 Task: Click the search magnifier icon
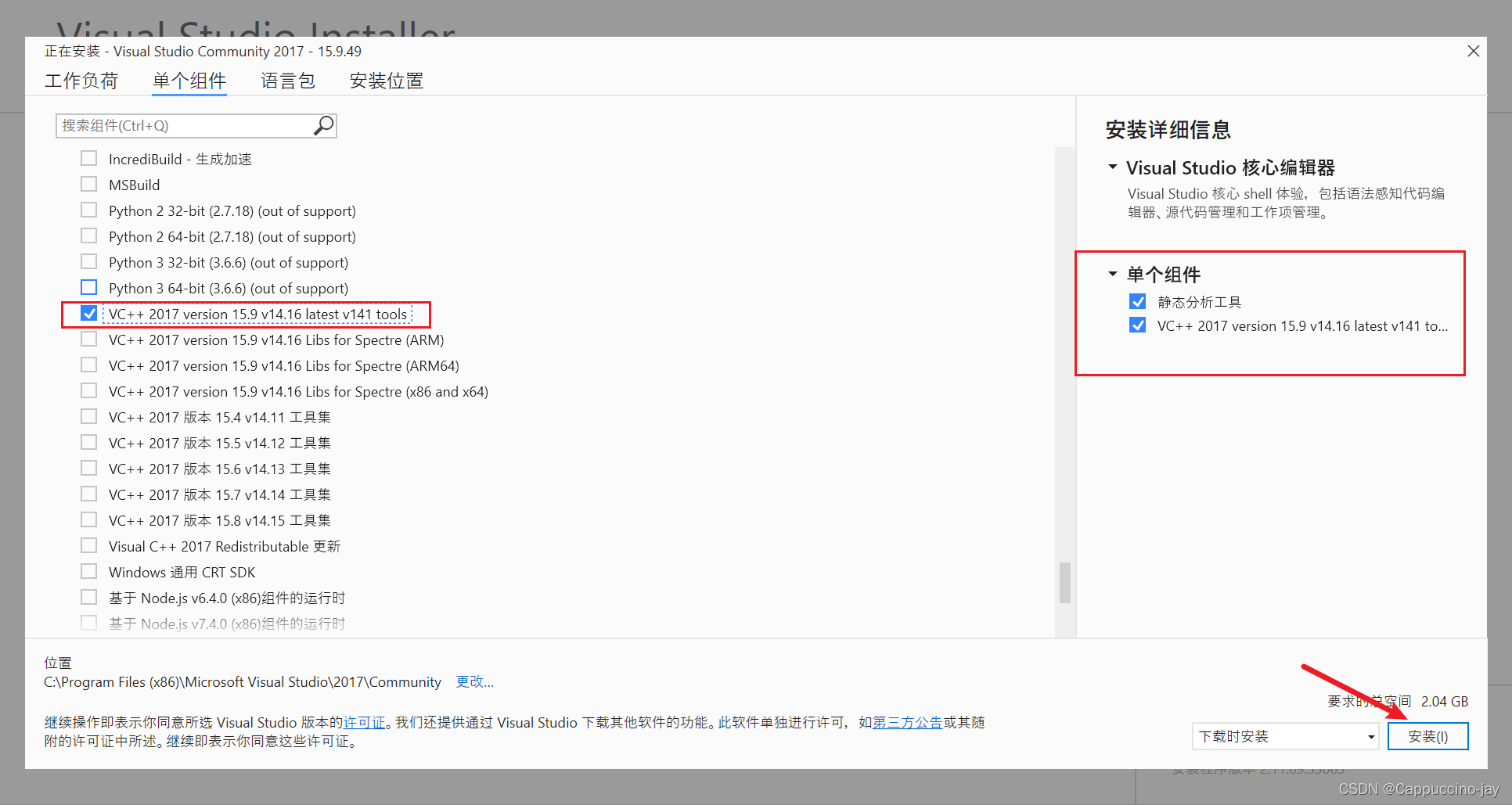coord(324,125)
